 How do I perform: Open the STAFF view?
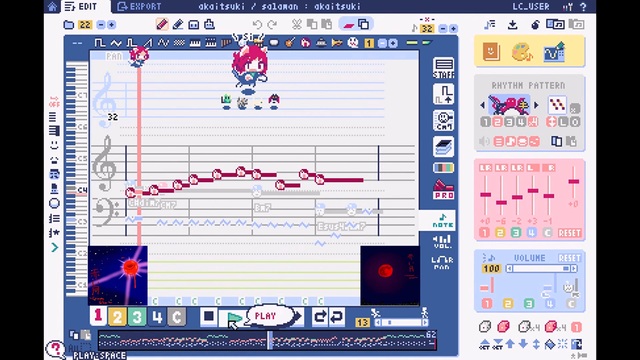(x=443, y=68)
